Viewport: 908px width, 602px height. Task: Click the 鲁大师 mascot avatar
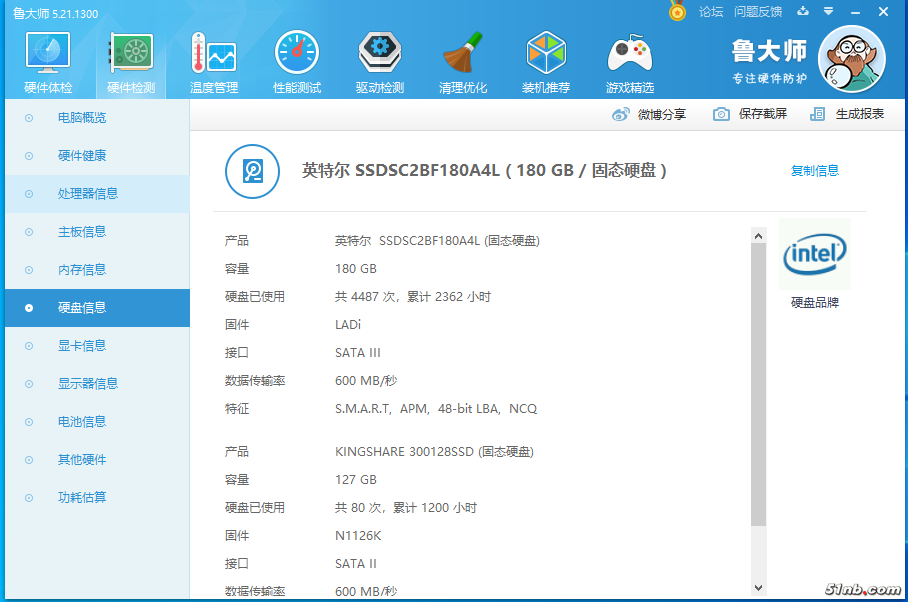851,58
